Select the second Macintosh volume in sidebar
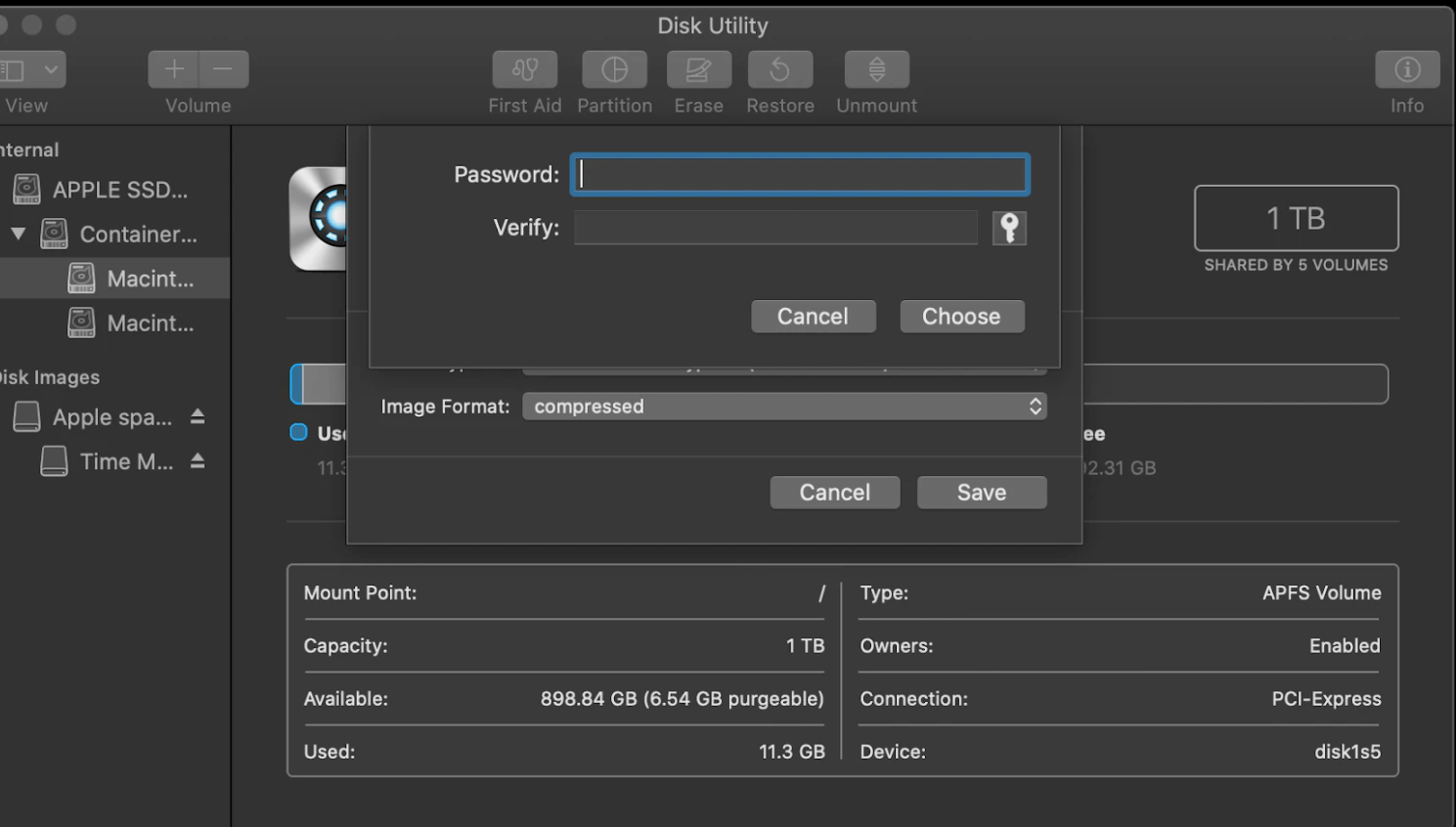Screen dimensions: 1456x827 [x=150, y=324]
